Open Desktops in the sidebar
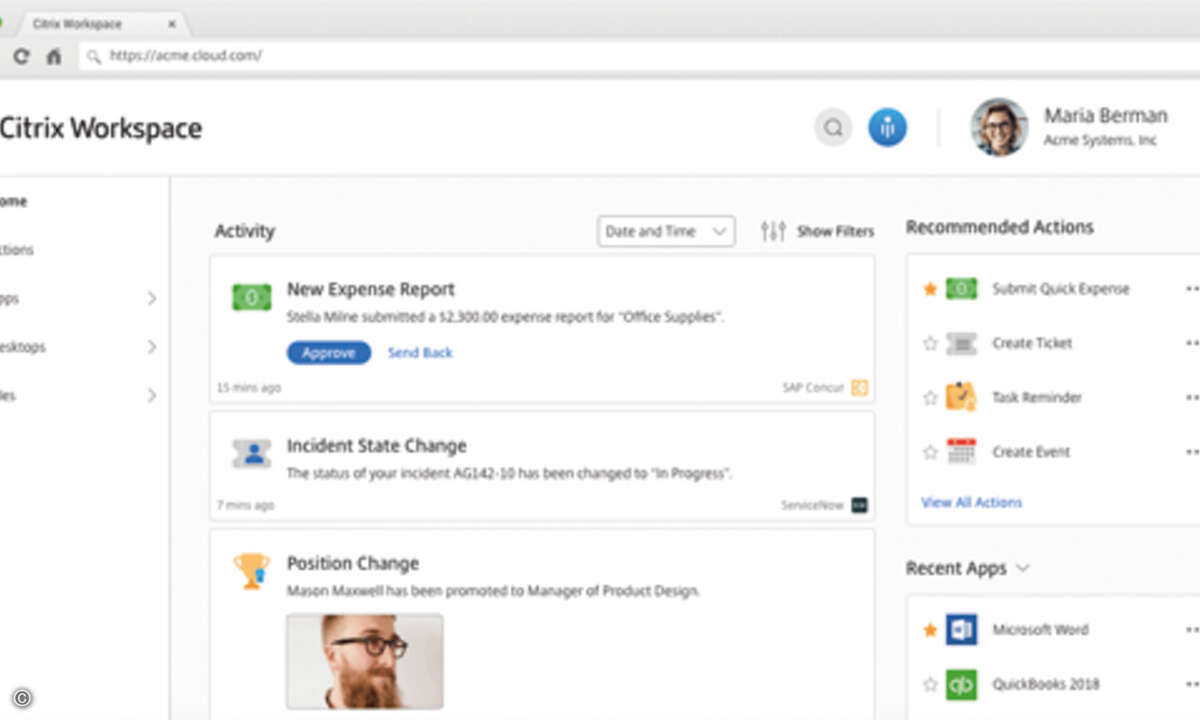 [x=23, y=347]
